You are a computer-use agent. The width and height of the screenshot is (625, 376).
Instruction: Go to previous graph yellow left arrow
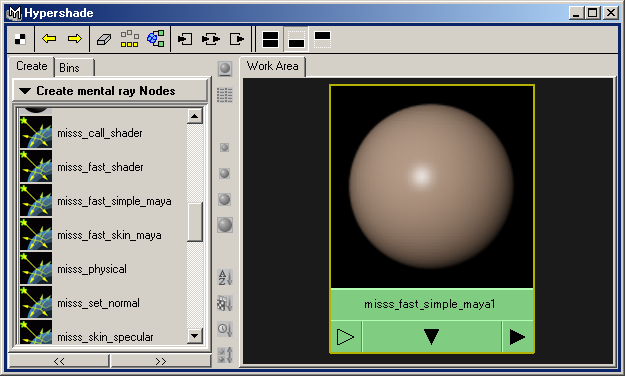click(x=49, y=39)
